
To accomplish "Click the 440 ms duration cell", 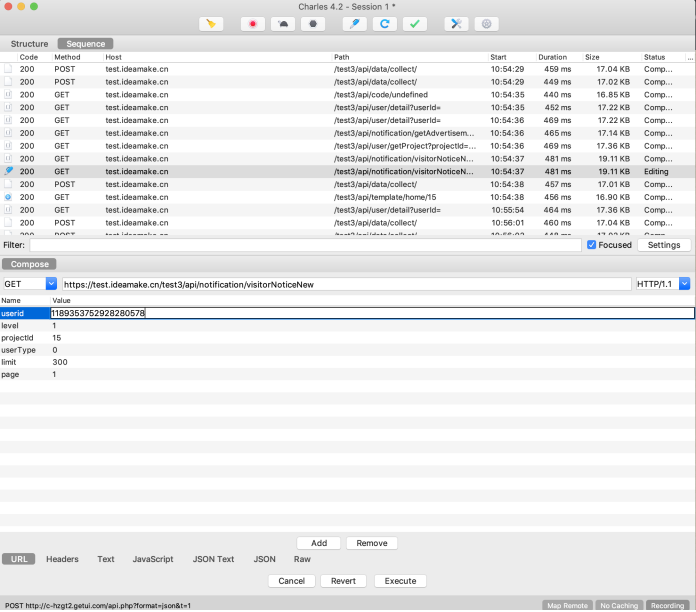I will click(x=558, y=95).
